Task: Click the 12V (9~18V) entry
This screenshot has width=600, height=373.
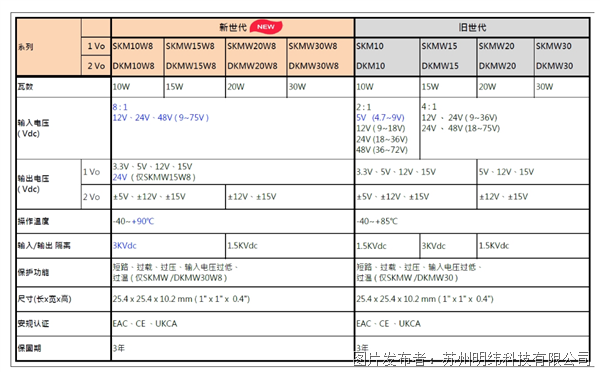Action: click(381, 129)
